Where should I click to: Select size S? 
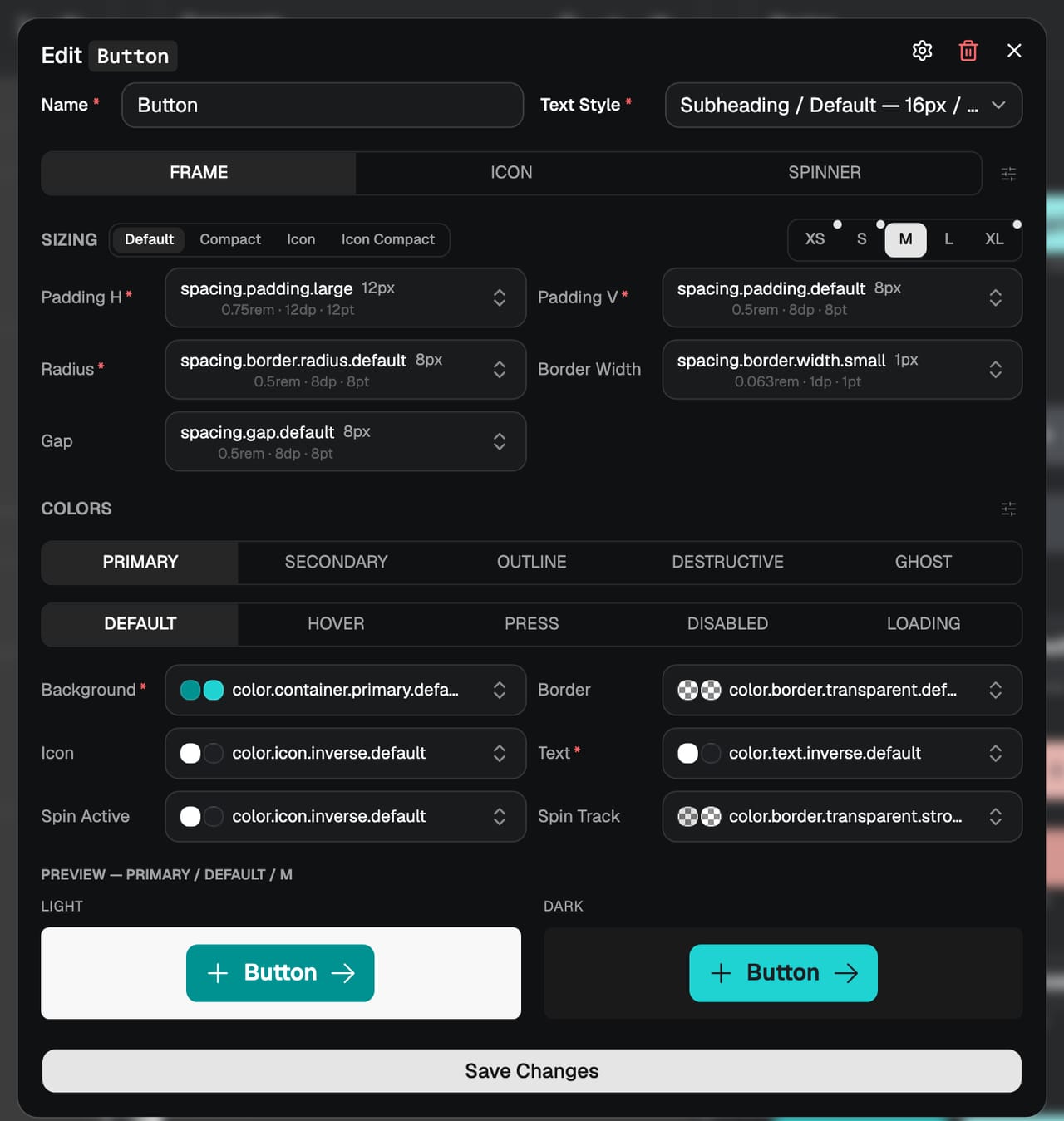point(861,239)
